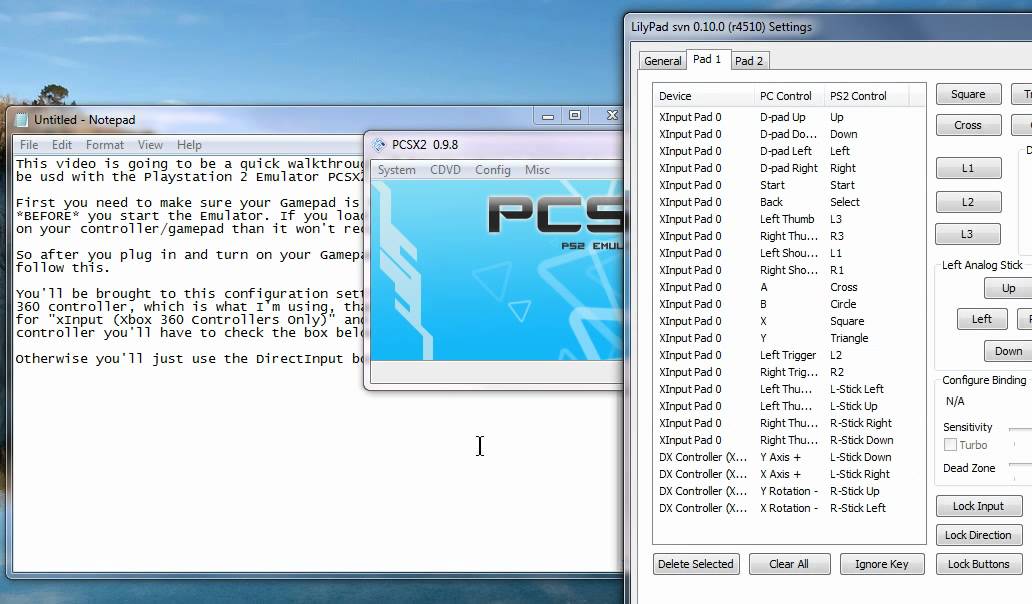
Task: Click the L2 binding button
Action: click(x=968, y=202)
